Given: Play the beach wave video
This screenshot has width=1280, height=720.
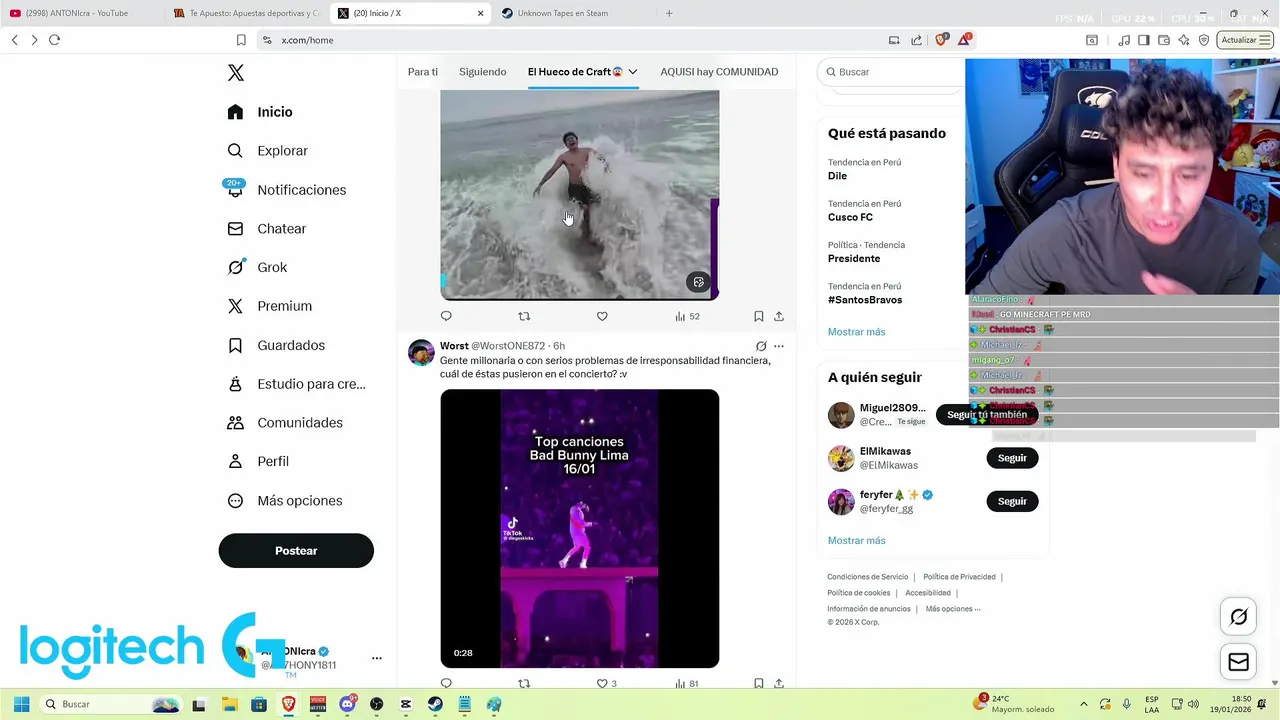Looking at the screenshot, I should (x=579, y=195).
